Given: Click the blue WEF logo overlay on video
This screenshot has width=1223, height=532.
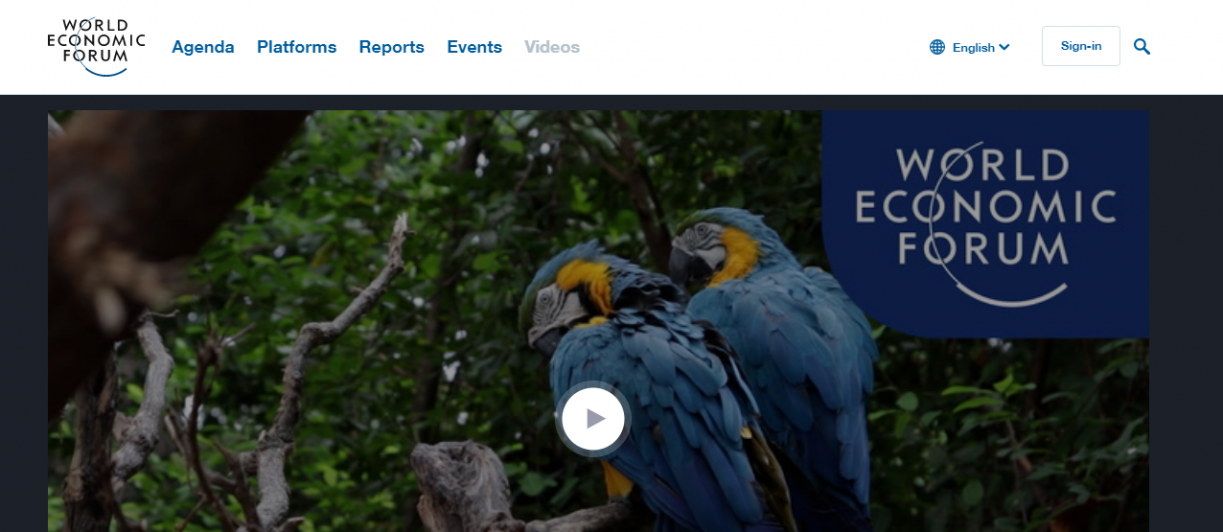Looking at the screenshot, I should tap(985, 224).
